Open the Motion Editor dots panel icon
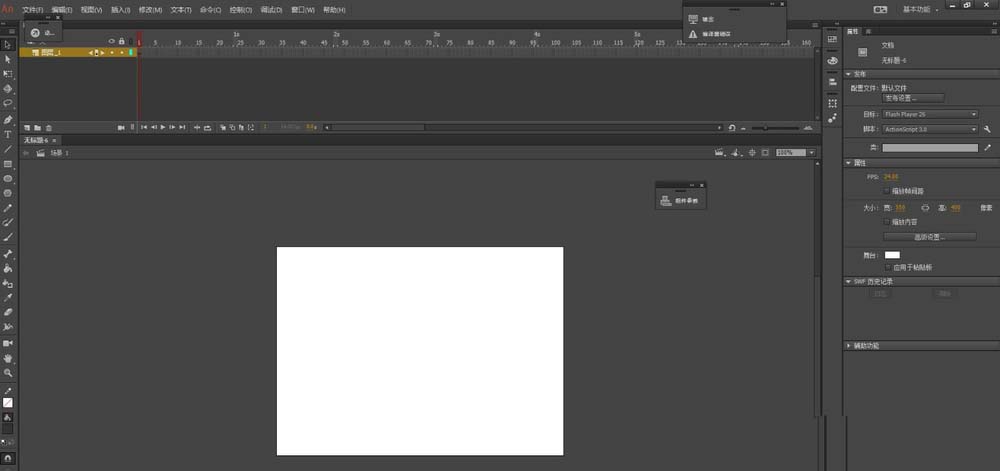This screenshot has height=471, width=1000. [x=832, y=119]
